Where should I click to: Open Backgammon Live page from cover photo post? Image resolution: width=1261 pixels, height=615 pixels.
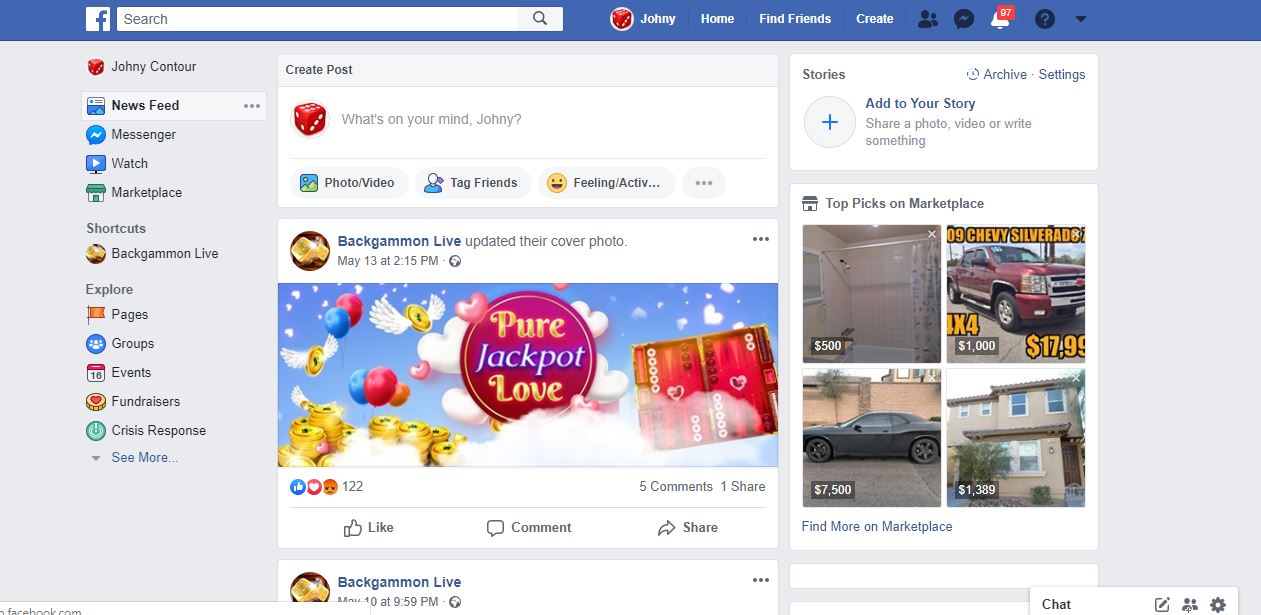(x=400, y=241)
